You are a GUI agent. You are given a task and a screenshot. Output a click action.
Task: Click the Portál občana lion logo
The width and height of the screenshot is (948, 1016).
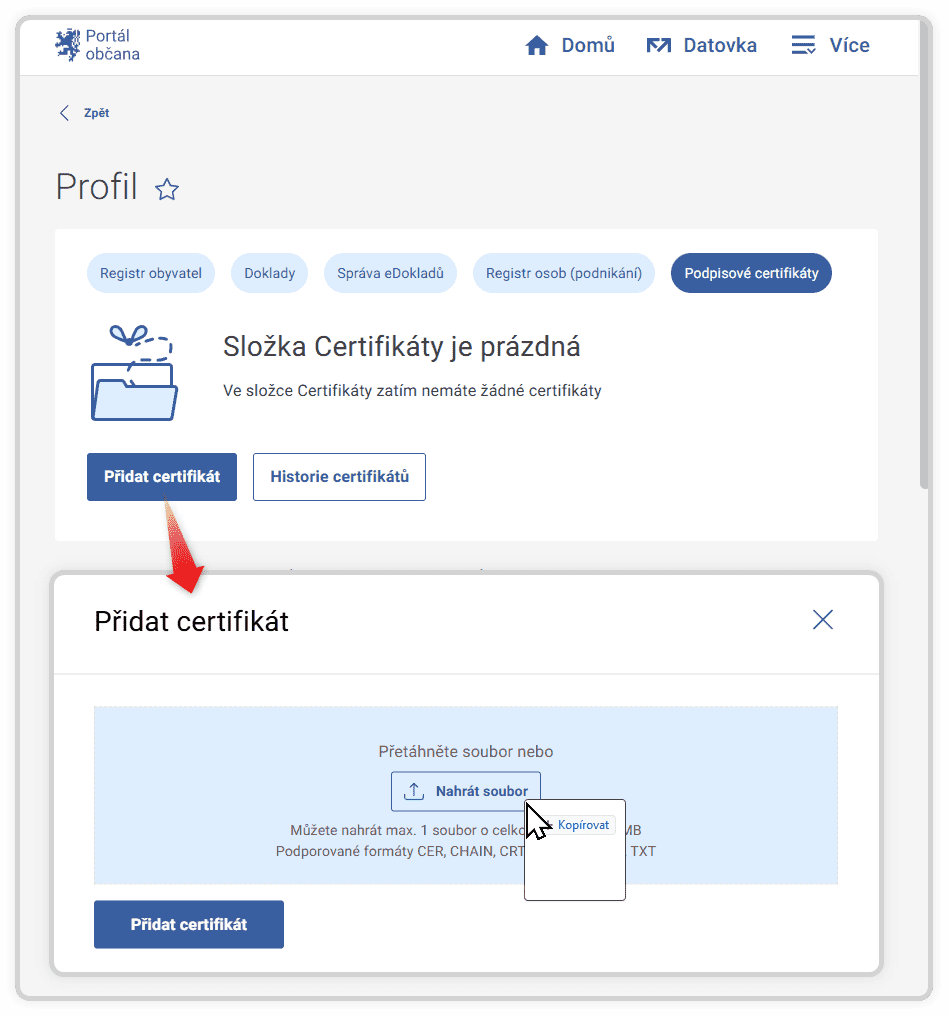point(68,42)
